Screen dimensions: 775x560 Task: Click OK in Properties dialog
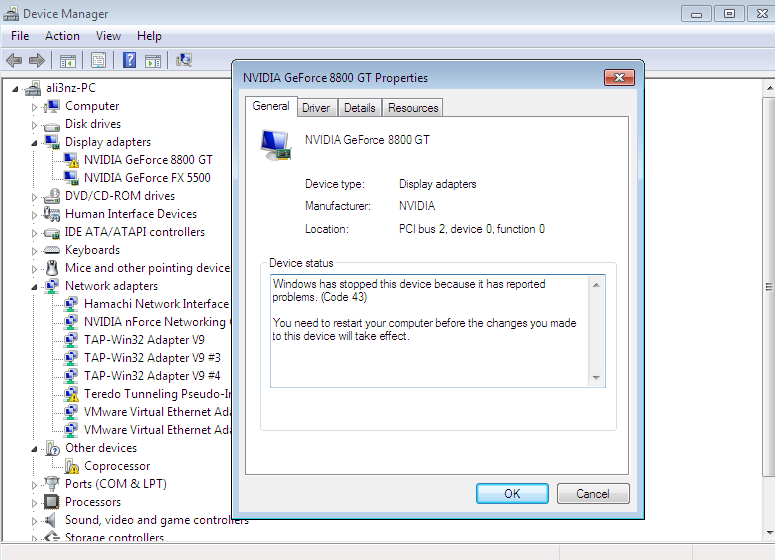coord(512,493)
